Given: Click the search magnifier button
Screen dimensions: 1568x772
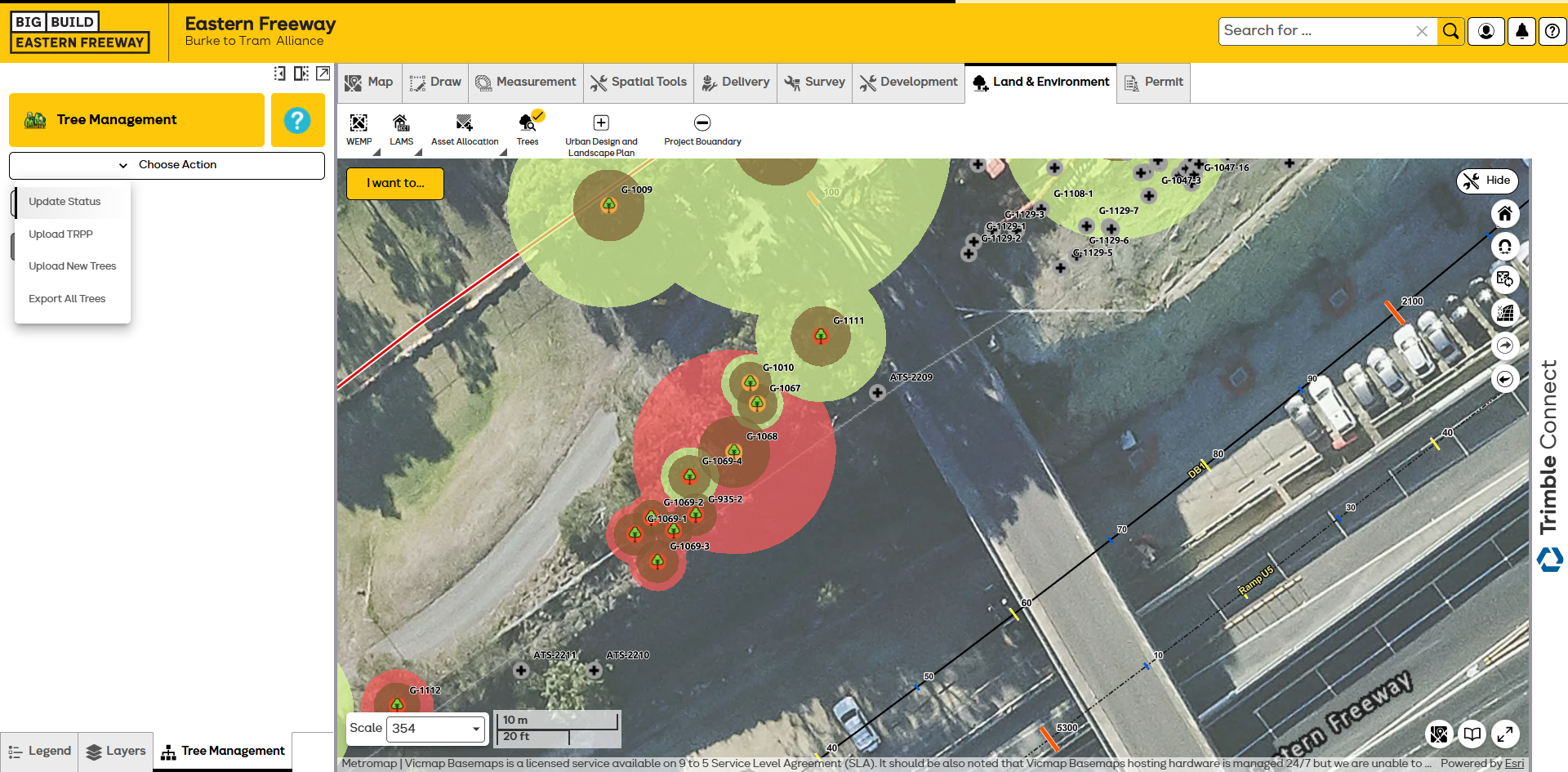Looking at the screenshot, I should [1450, 31].
